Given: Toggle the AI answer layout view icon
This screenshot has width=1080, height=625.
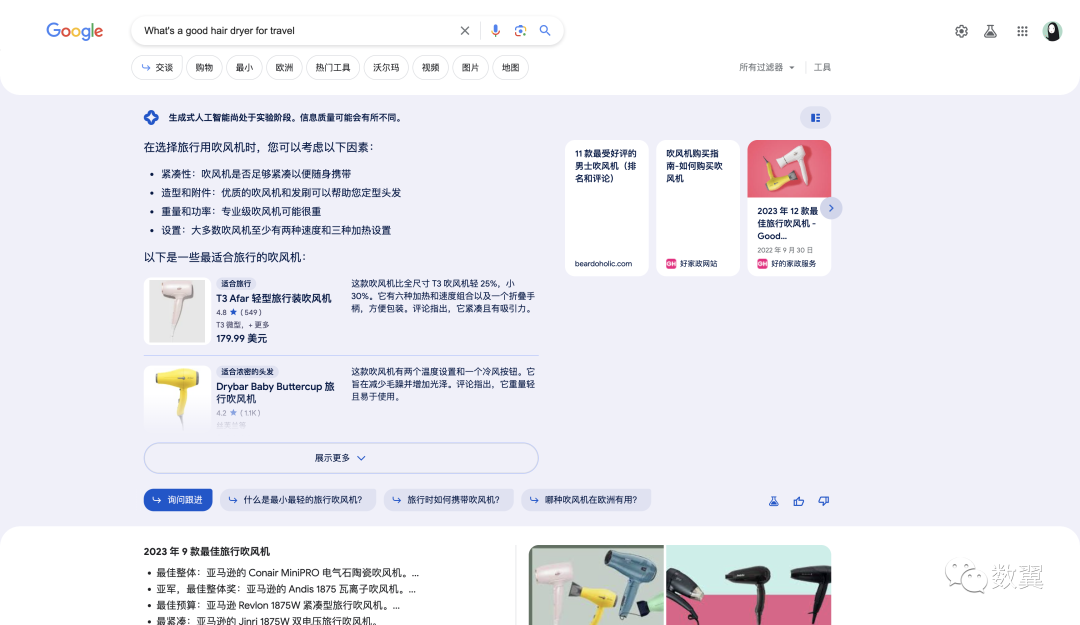Looking at the screenshot, I should (816, 118).
